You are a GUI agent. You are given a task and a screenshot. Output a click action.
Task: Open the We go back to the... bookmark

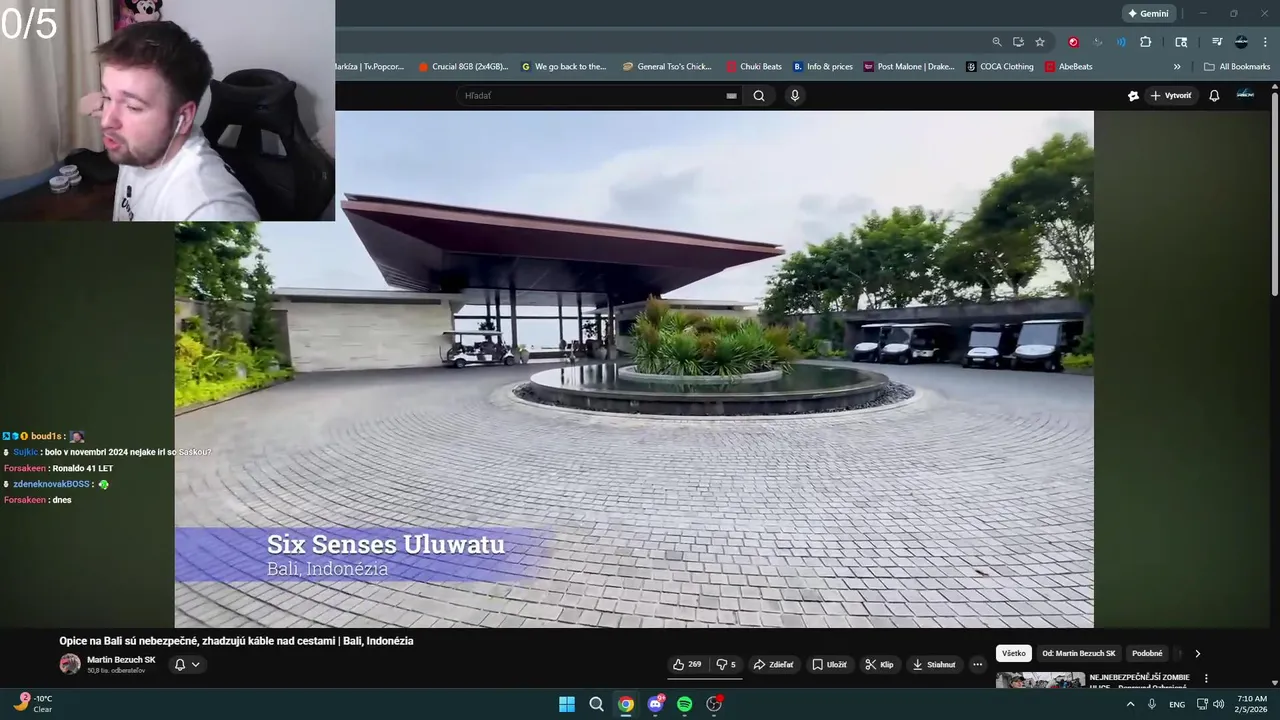(x=564, y=67)
